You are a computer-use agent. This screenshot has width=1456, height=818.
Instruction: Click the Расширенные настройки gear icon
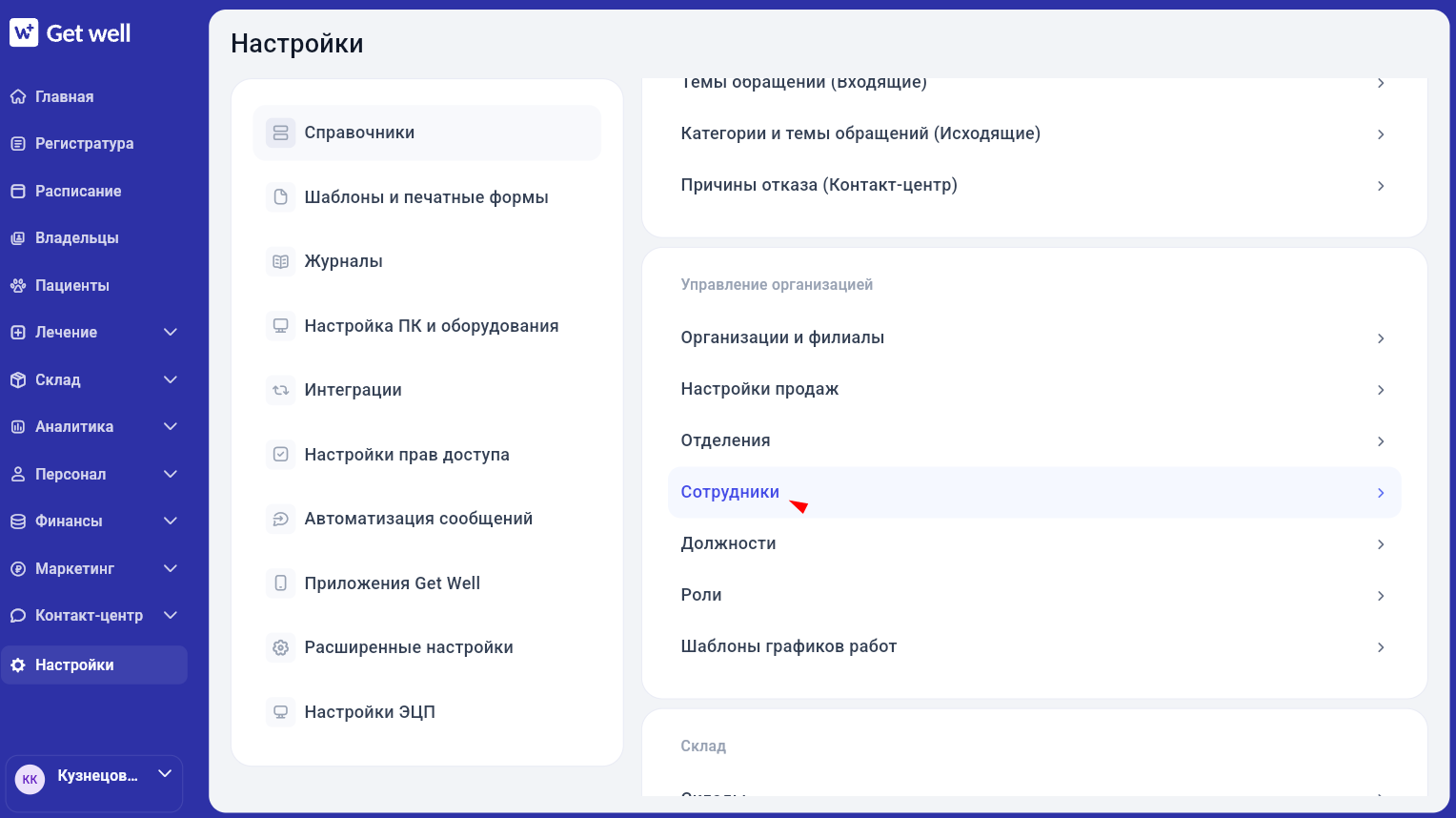(x=281, y=647)
